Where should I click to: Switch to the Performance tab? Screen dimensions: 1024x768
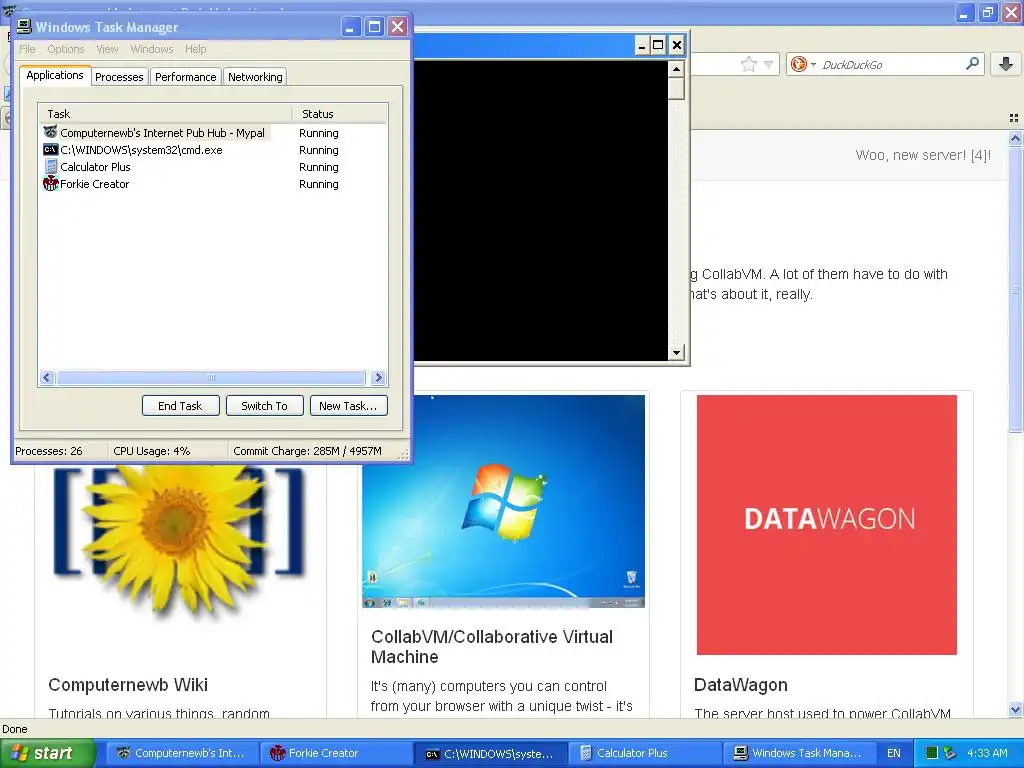tap(185, 76)
